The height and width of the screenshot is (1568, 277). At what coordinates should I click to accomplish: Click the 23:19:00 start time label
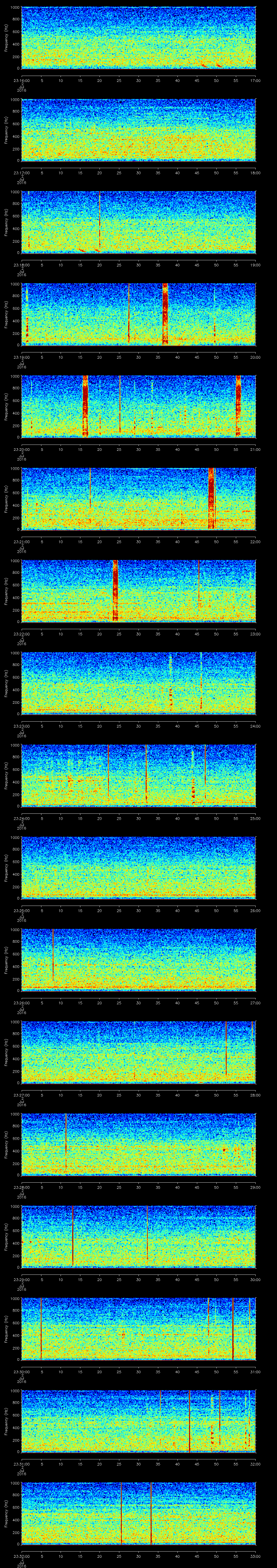[x=21, y=357]
